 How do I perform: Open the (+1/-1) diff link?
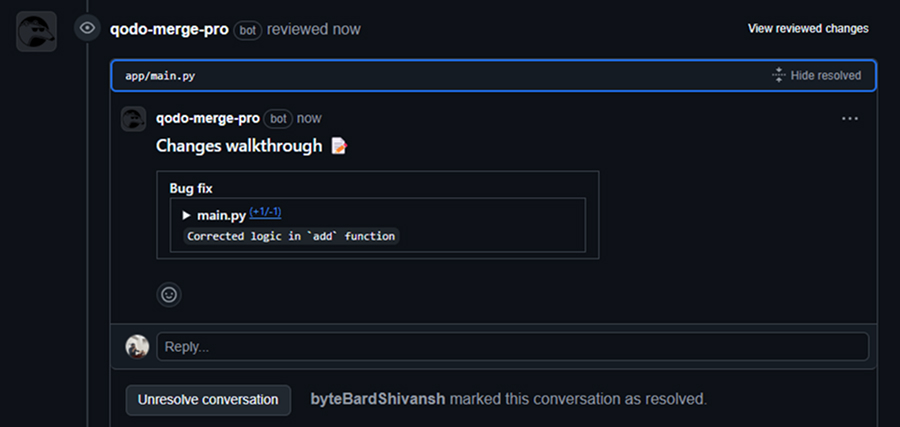265,213
